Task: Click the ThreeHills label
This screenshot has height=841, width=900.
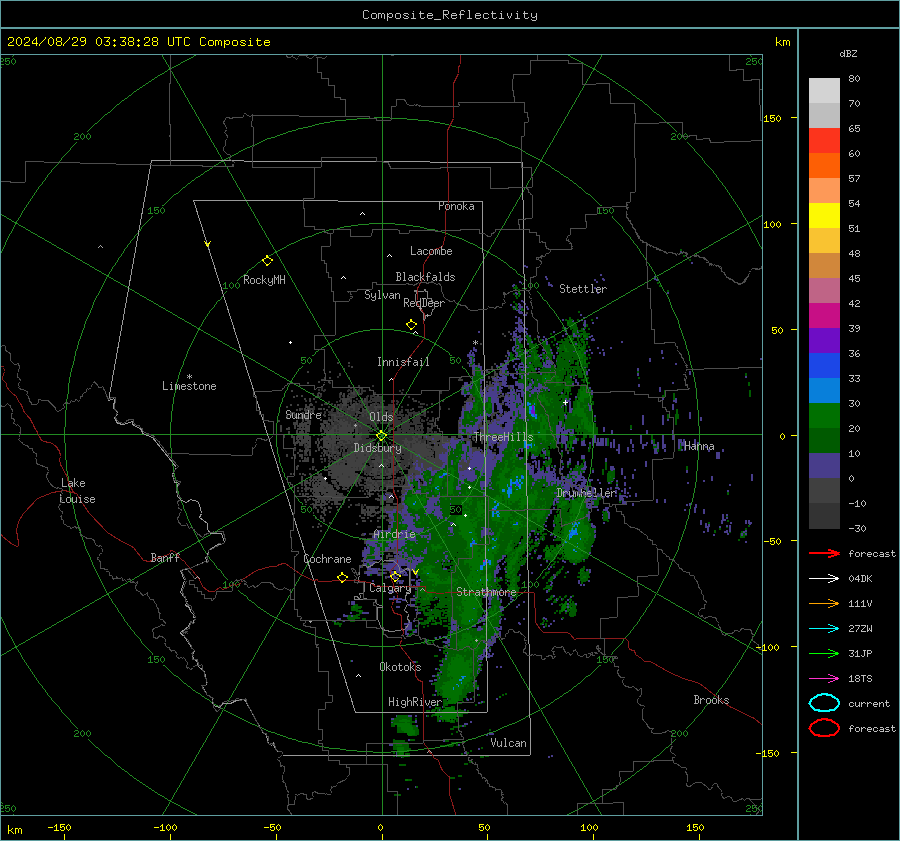Action: coord(503,437)
